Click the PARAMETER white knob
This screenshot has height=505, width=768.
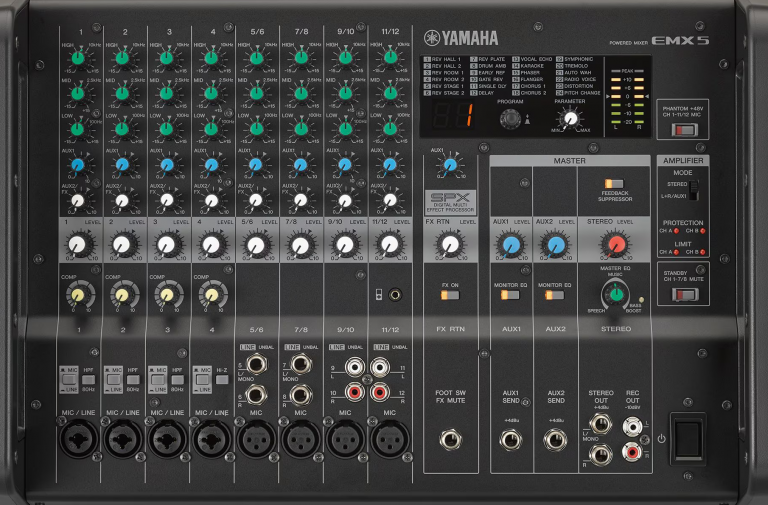[x=570, y=119]
